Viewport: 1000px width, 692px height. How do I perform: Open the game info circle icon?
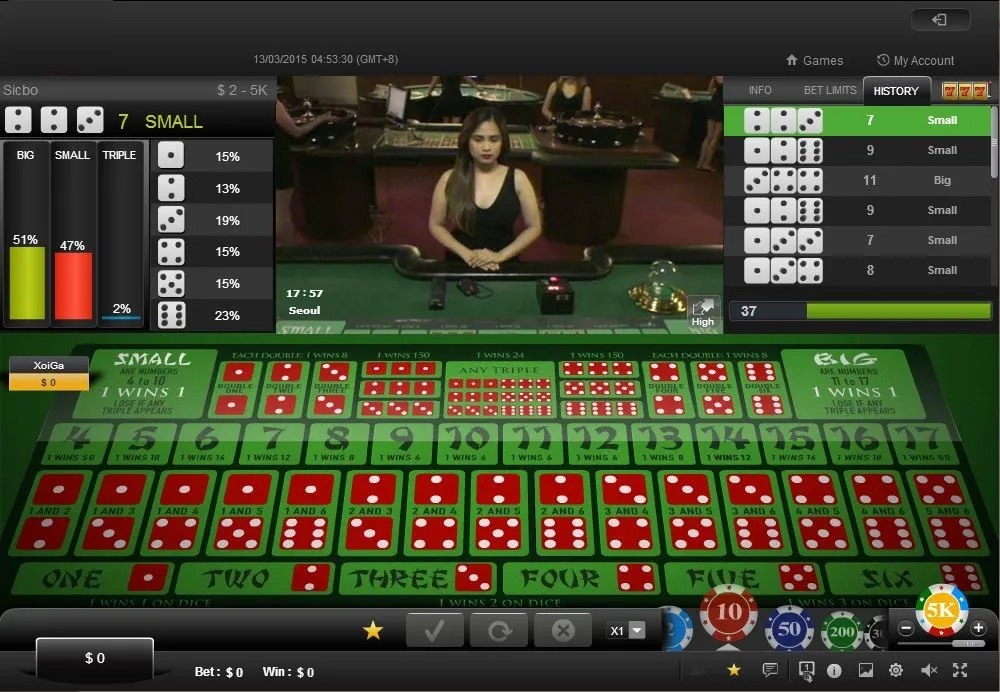point(834,670)
